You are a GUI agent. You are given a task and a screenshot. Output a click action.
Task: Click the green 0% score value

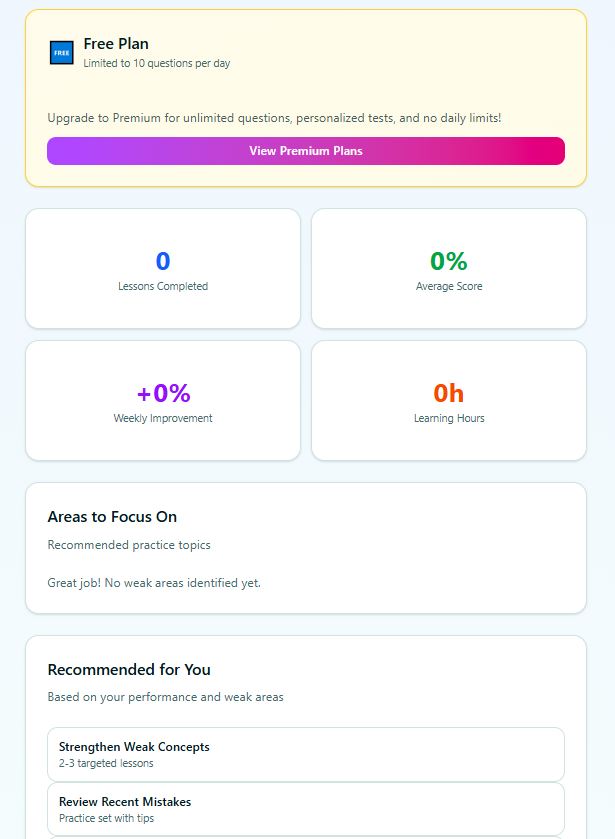tap(449, 261)
